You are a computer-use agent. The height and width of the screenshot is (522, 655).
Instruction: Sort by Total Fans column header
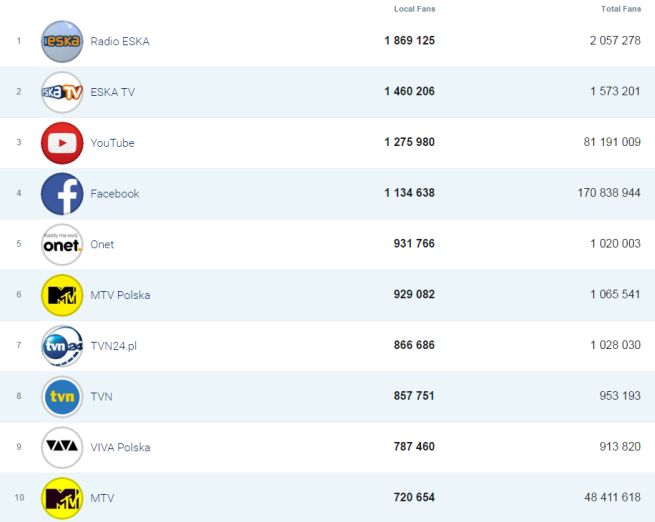620,9
